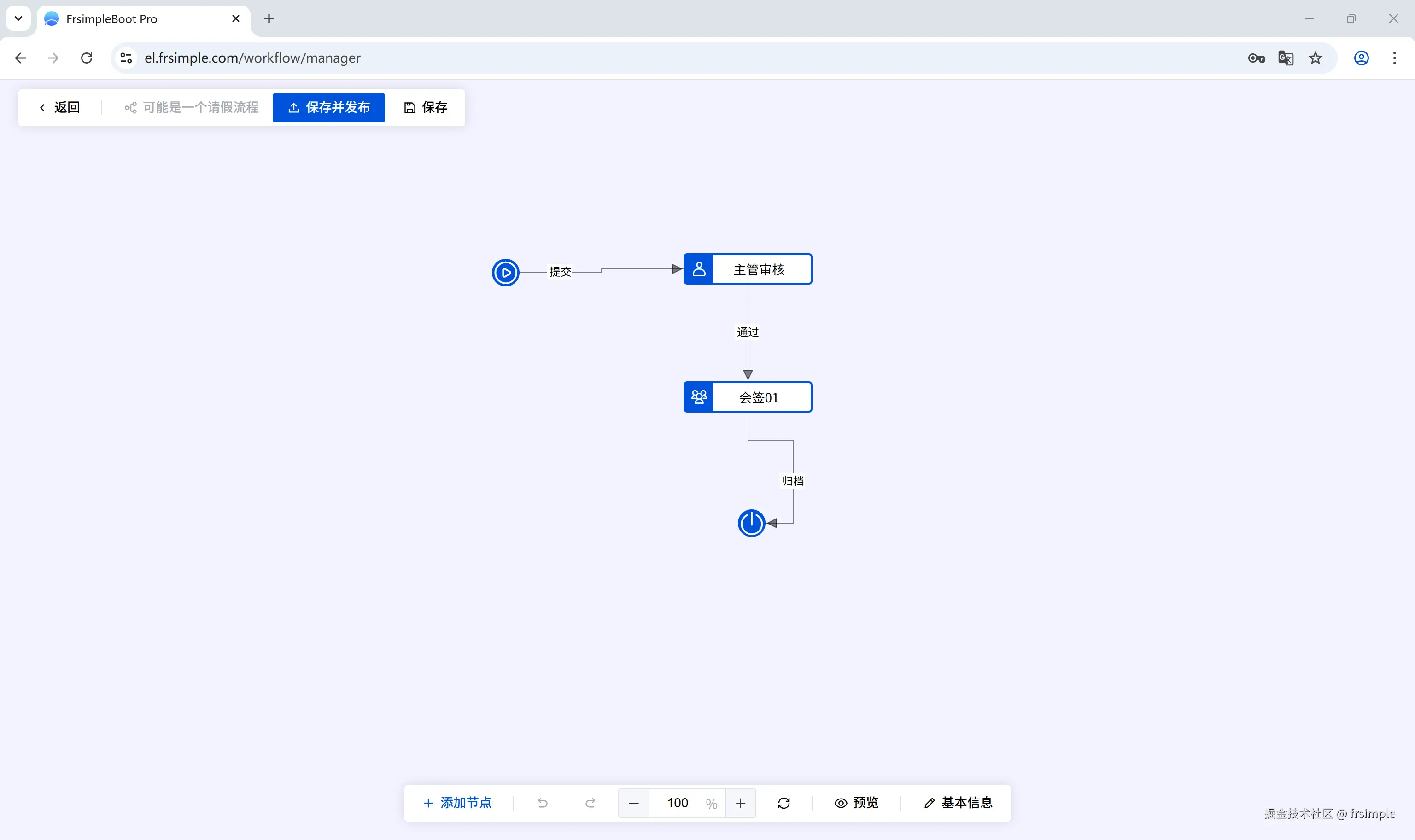Viewport: 1415px width, 840px height.
Task: Decrease zoom with the minus button
Action: tap(633, 803)
